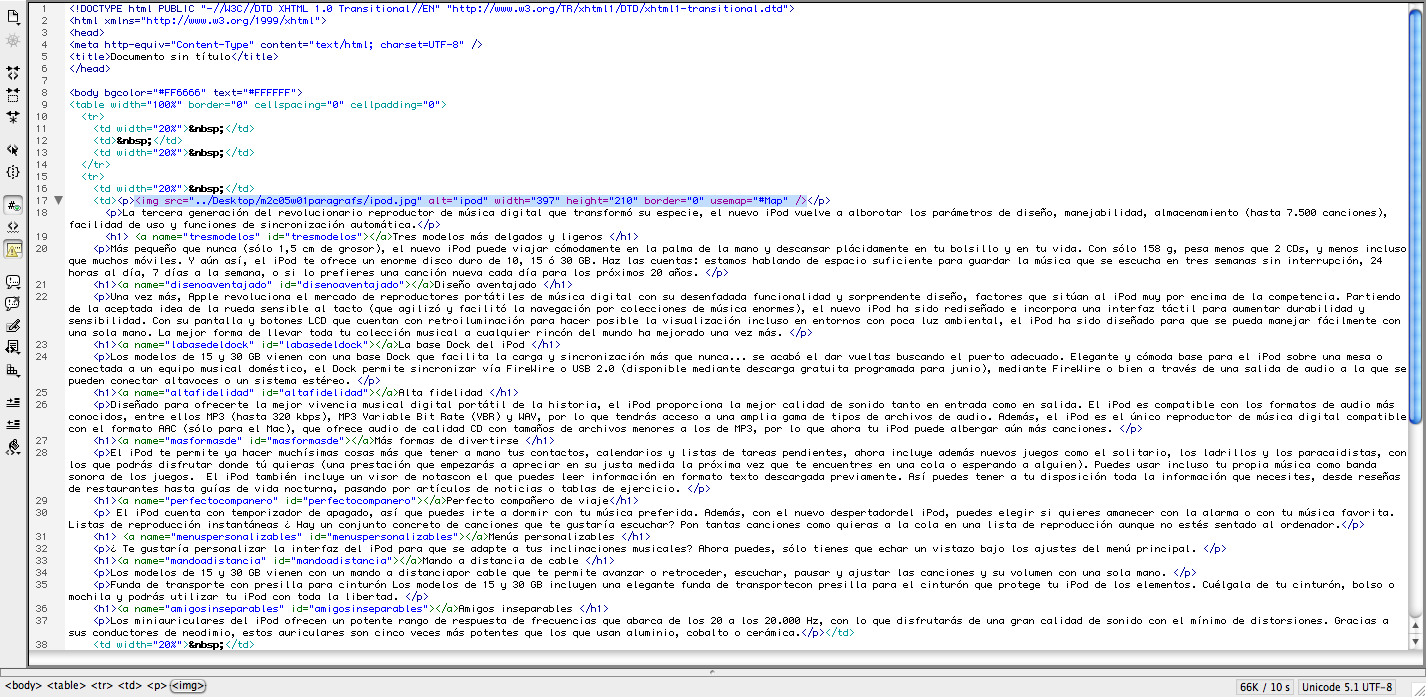The height and width of the screenshot is (697, 1426).
Task: Click the bgcolor "#FF6666" value
Action: (x=179, y=92)
